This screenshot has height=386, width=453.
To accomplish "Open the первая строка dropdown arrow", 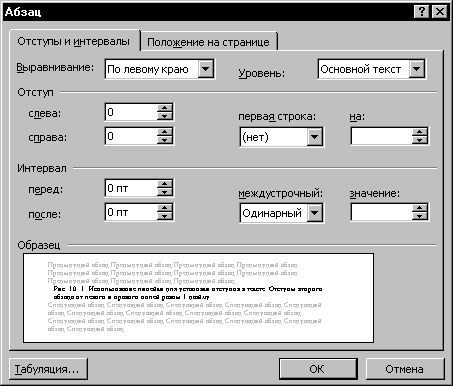I will tap(314, 137).
